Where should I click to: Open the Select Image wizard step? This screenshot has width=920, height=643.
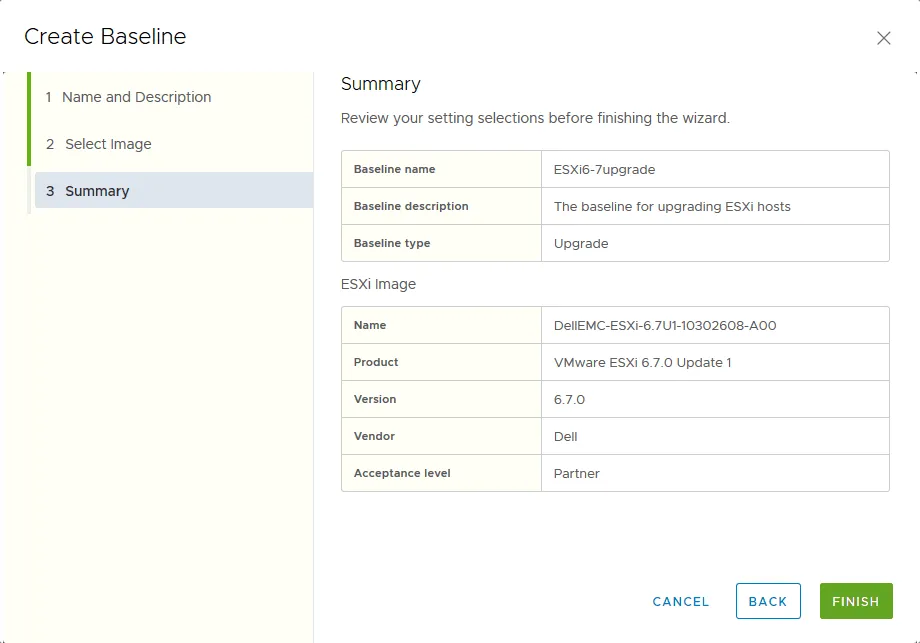[x=108, y=144]
